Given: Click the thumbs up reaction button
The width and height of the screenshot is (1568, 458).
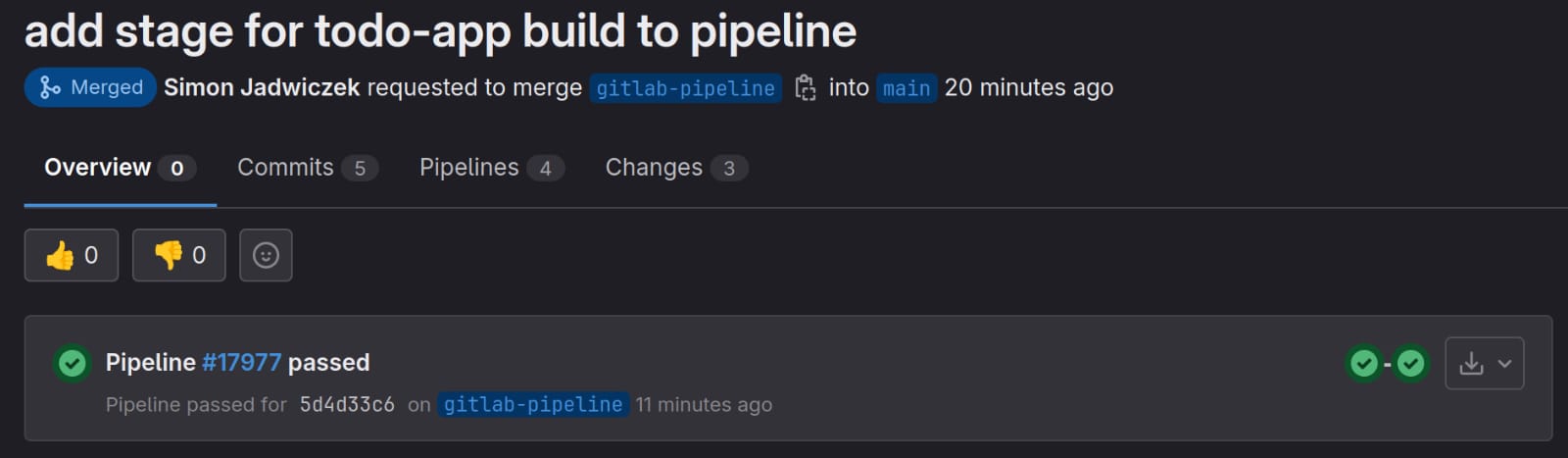Looking at the screenshot, I should (x=72, y=255).
